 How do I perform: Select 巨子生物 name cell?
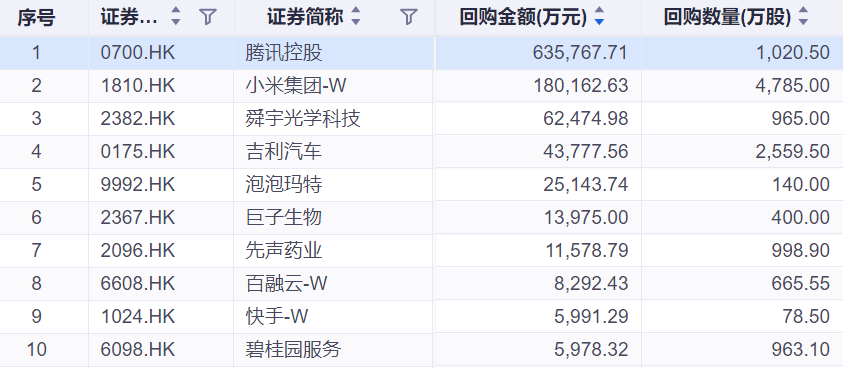coord(284,217)
